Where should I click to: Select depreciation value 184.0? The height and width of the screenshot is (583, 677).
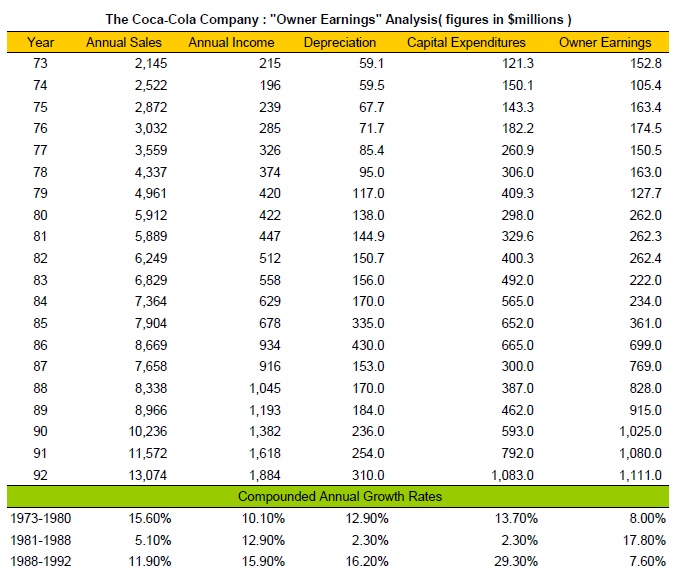368,410
